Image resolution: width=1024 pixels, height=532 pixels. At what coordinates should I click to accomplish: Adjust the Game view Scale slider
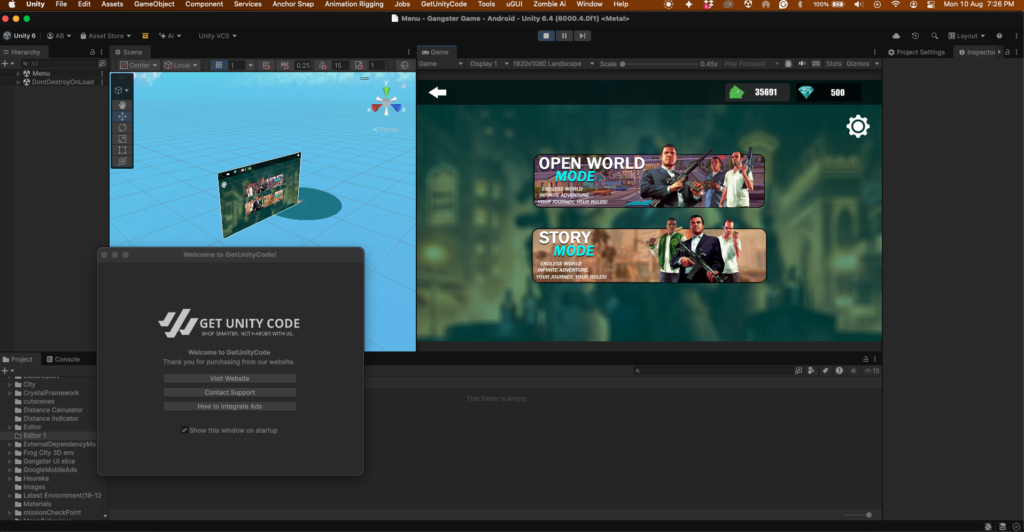[x=658, y=64]
